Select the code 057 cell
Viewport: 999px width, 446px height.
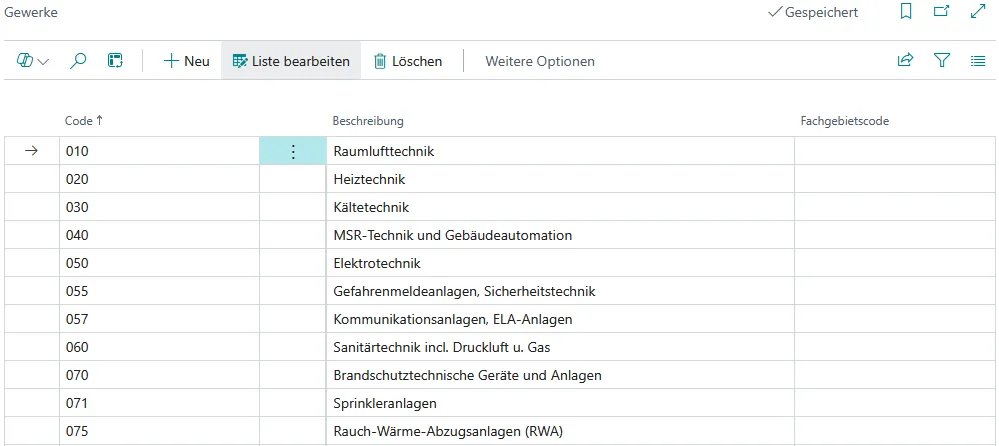(x=159, y=319)
